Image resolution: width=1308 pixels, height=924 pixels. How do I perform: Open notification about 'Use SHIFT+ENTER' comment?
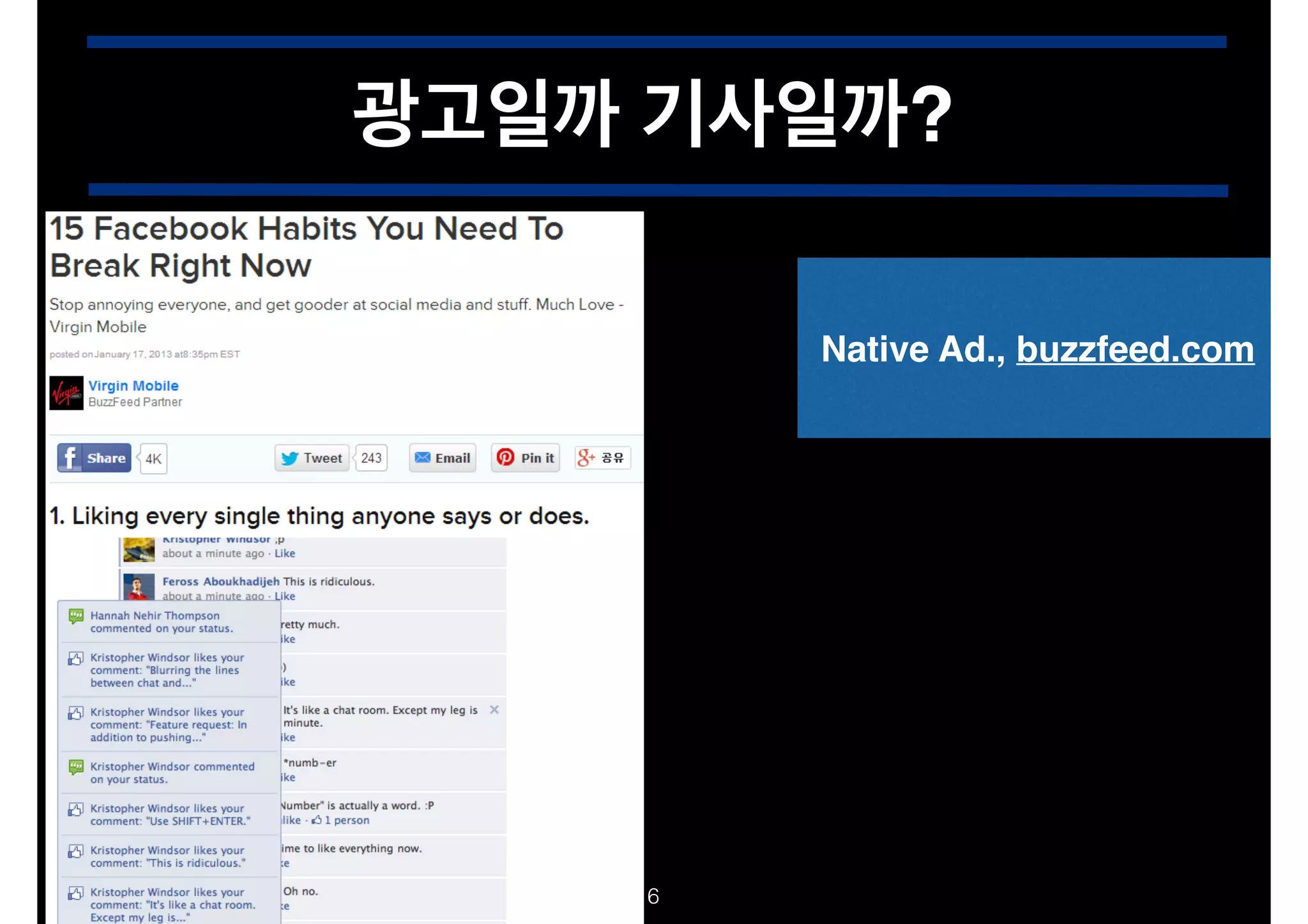point(170,815)
